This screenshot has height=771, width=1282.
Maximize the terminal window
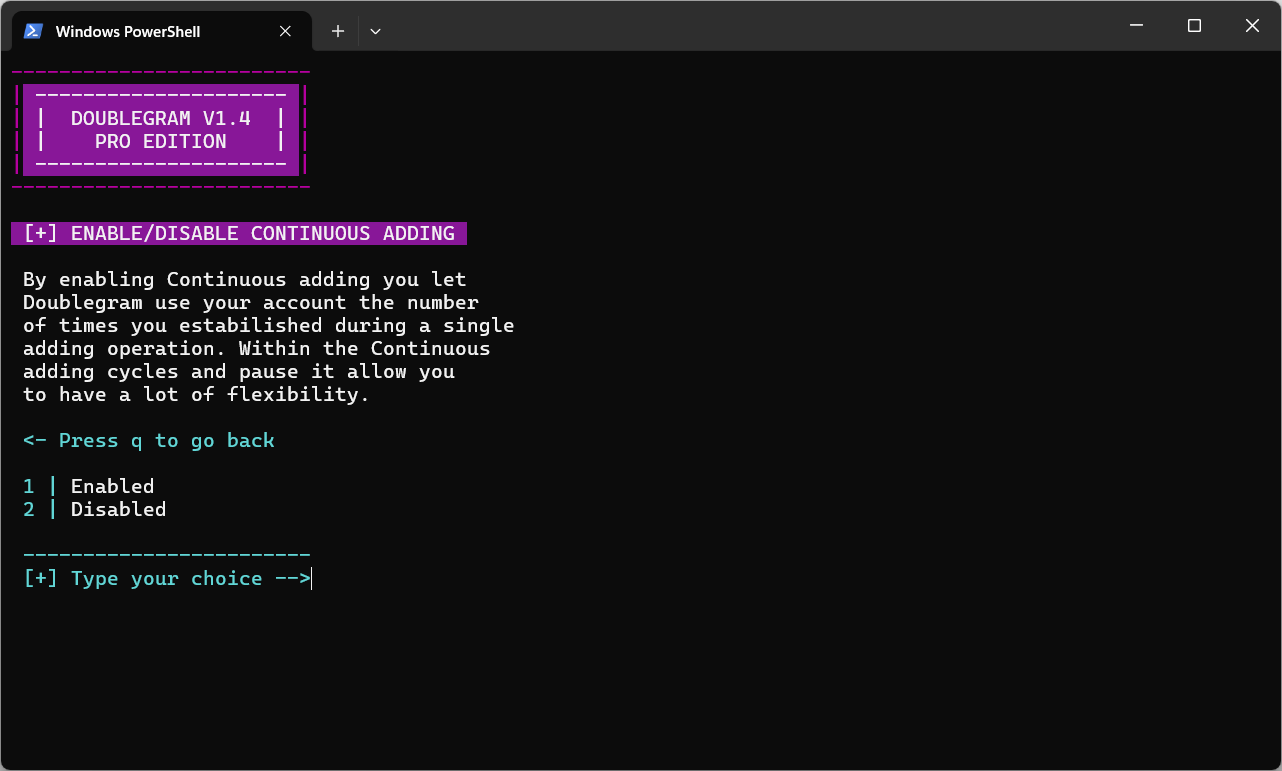1194,26
